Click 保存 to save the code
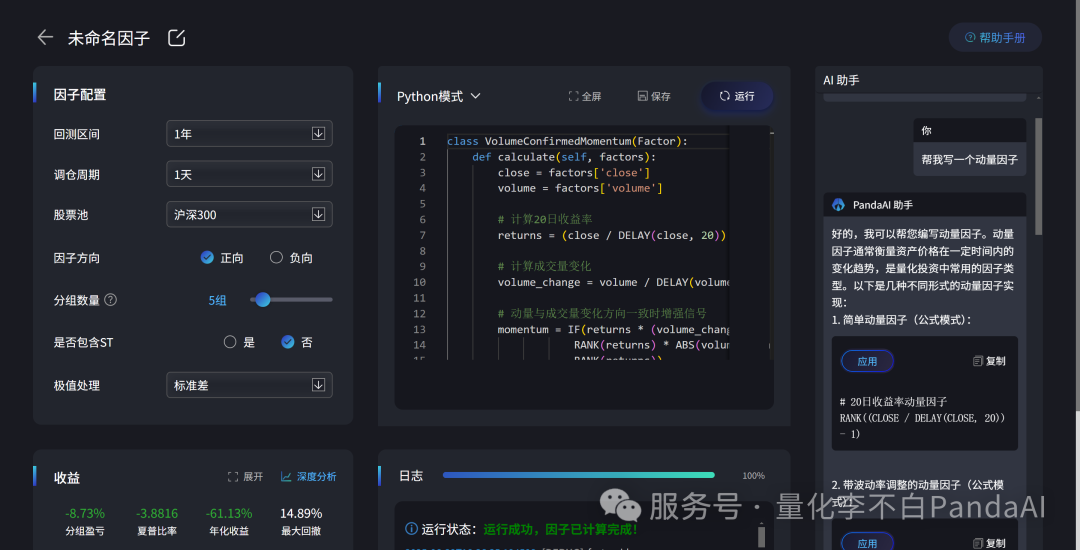Viewport: 1080px width, 550px height. coord(654,96)
